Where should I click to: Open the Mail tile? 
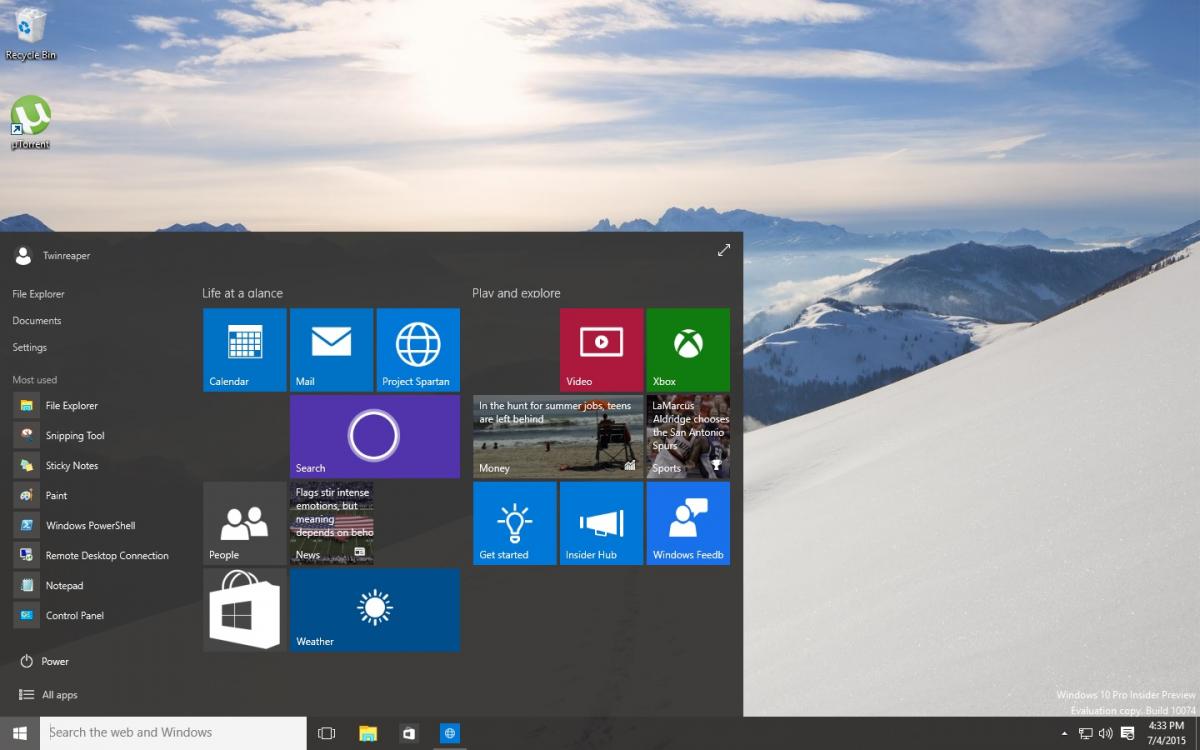point(331,349)
